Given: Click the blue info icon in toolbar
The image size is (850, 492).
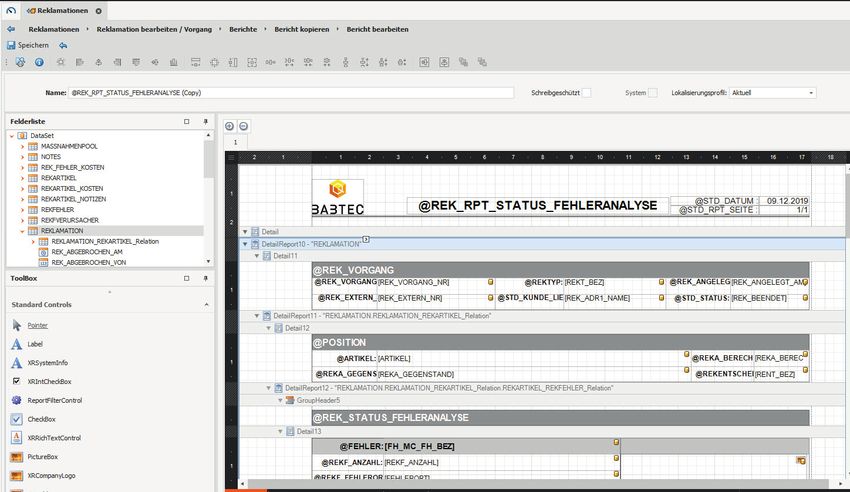Looking at the screenshot, I should click(39, 62).
